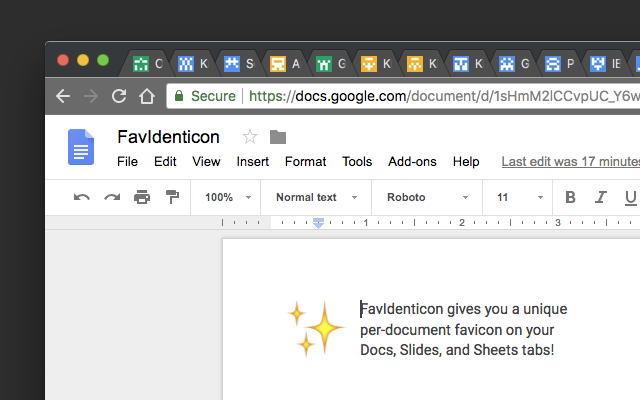This screenshot has width=640, height=400.
Task: Switch to first green-icon tab labeled C
Action: 148,64
